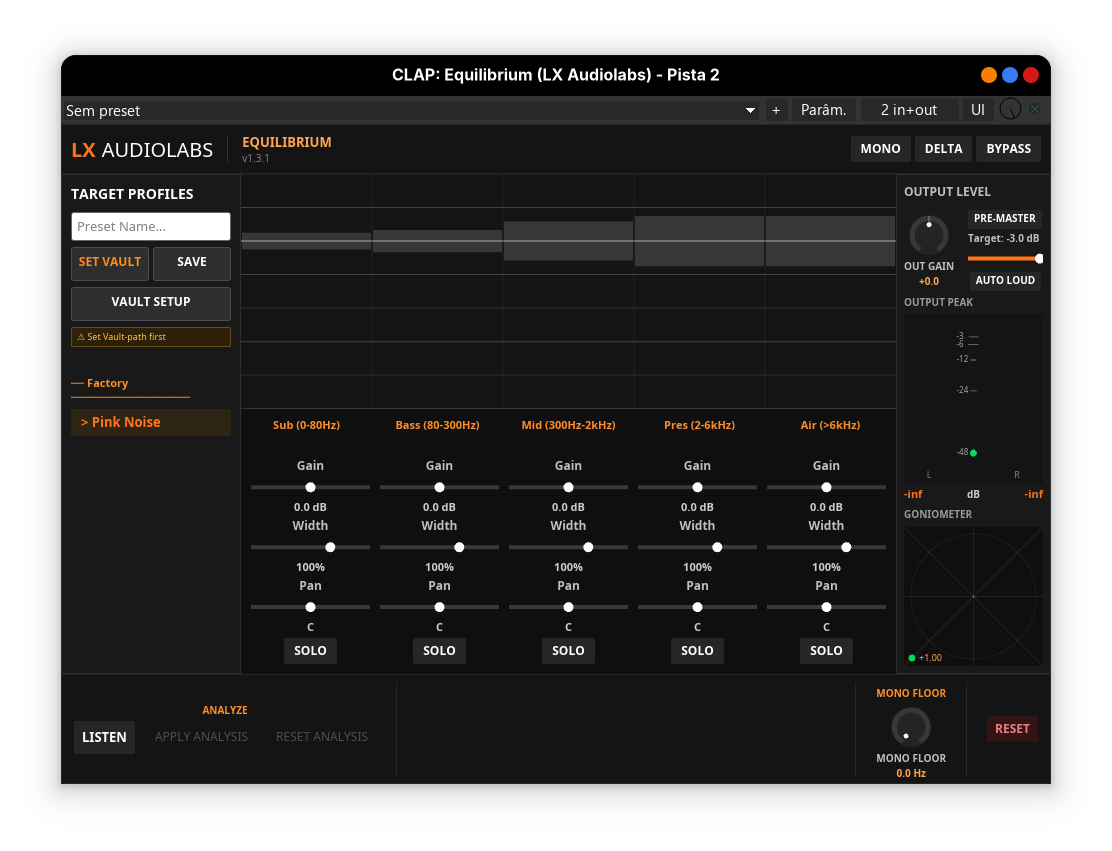1112x851 pixels.
Task: Solo the Sub (0-80Hz) band
Action: [310, 651]
